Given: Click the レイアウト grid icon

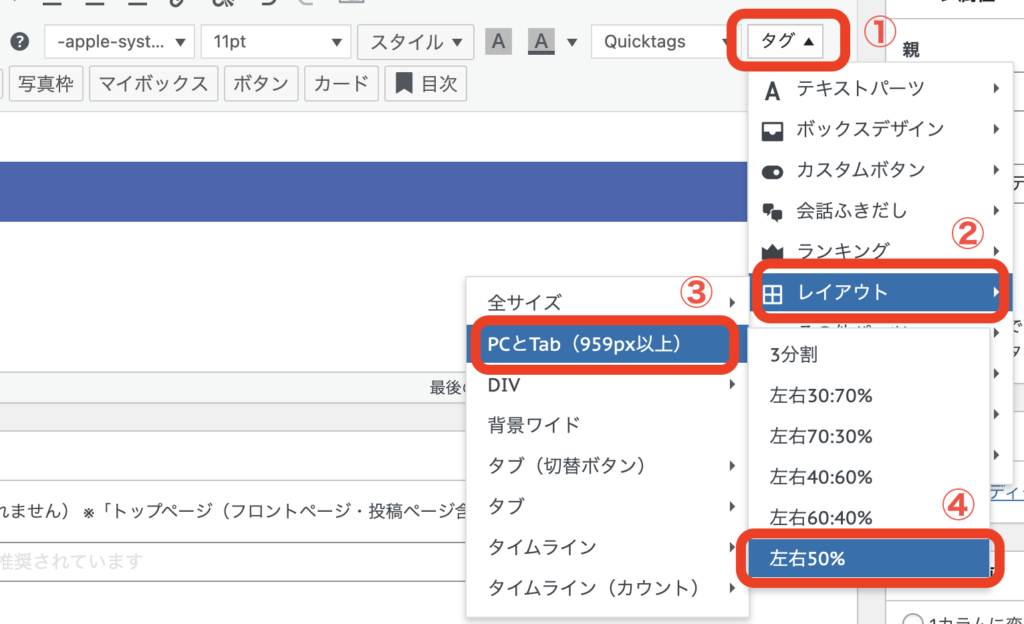Looking at the screenshot, I should coord(772,293).
